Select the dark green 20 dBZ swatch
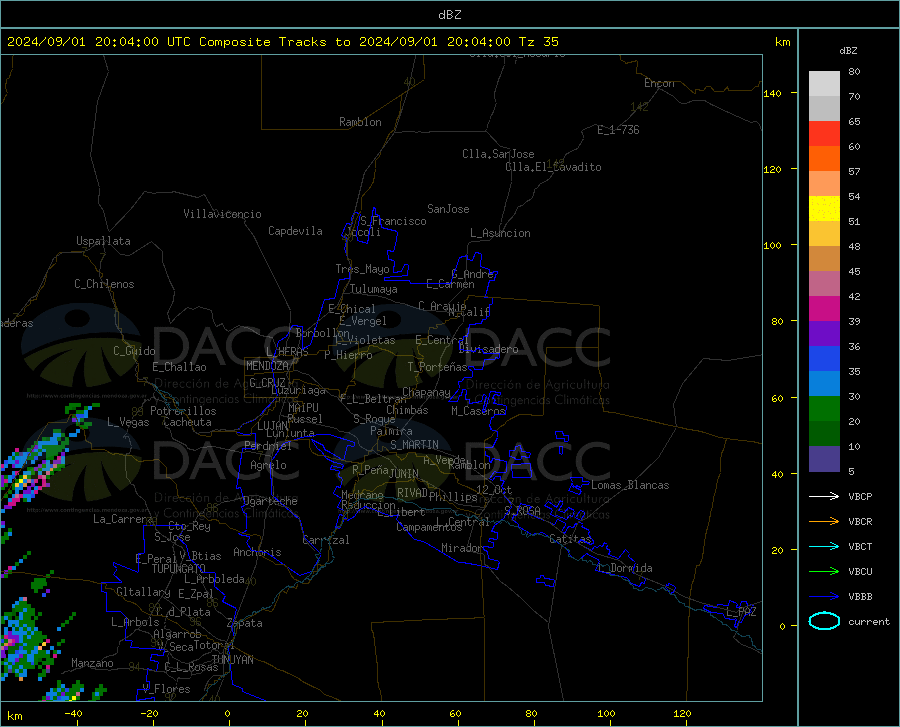The width and height of the screenshot is (900, 727). point(824,433)
